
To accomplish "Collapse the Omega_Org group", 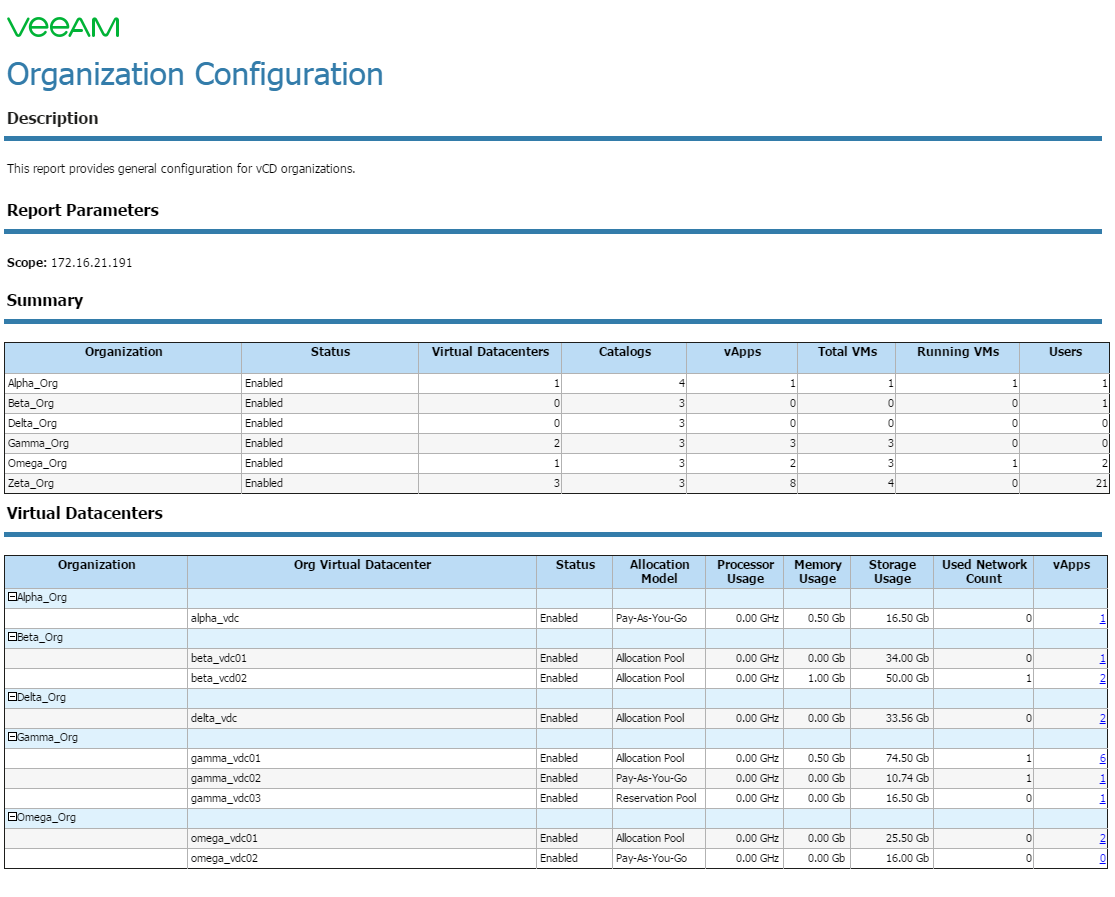I will (12, 817).
